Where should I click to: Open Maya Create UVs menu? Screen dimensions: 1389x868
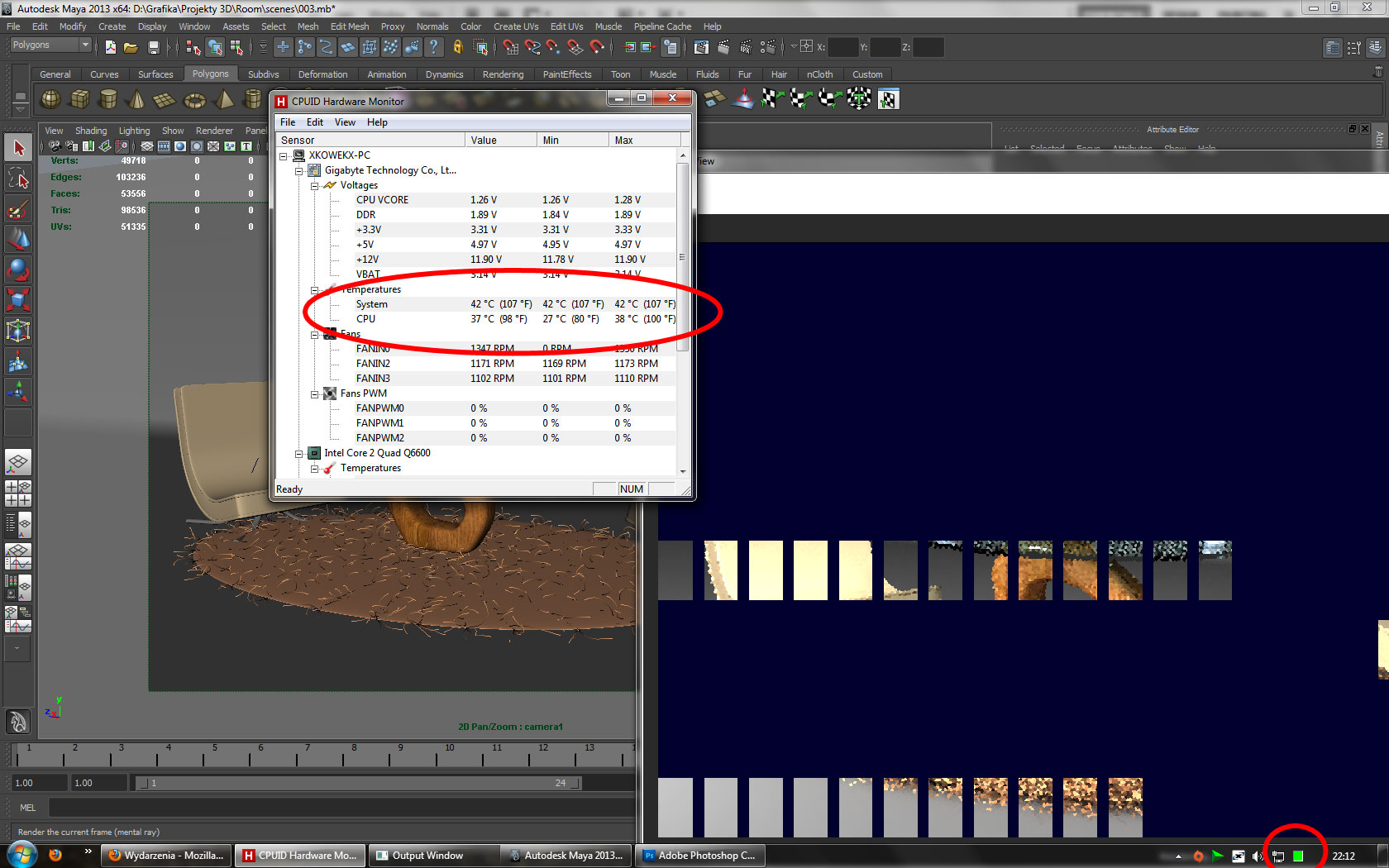click(516, 26)
